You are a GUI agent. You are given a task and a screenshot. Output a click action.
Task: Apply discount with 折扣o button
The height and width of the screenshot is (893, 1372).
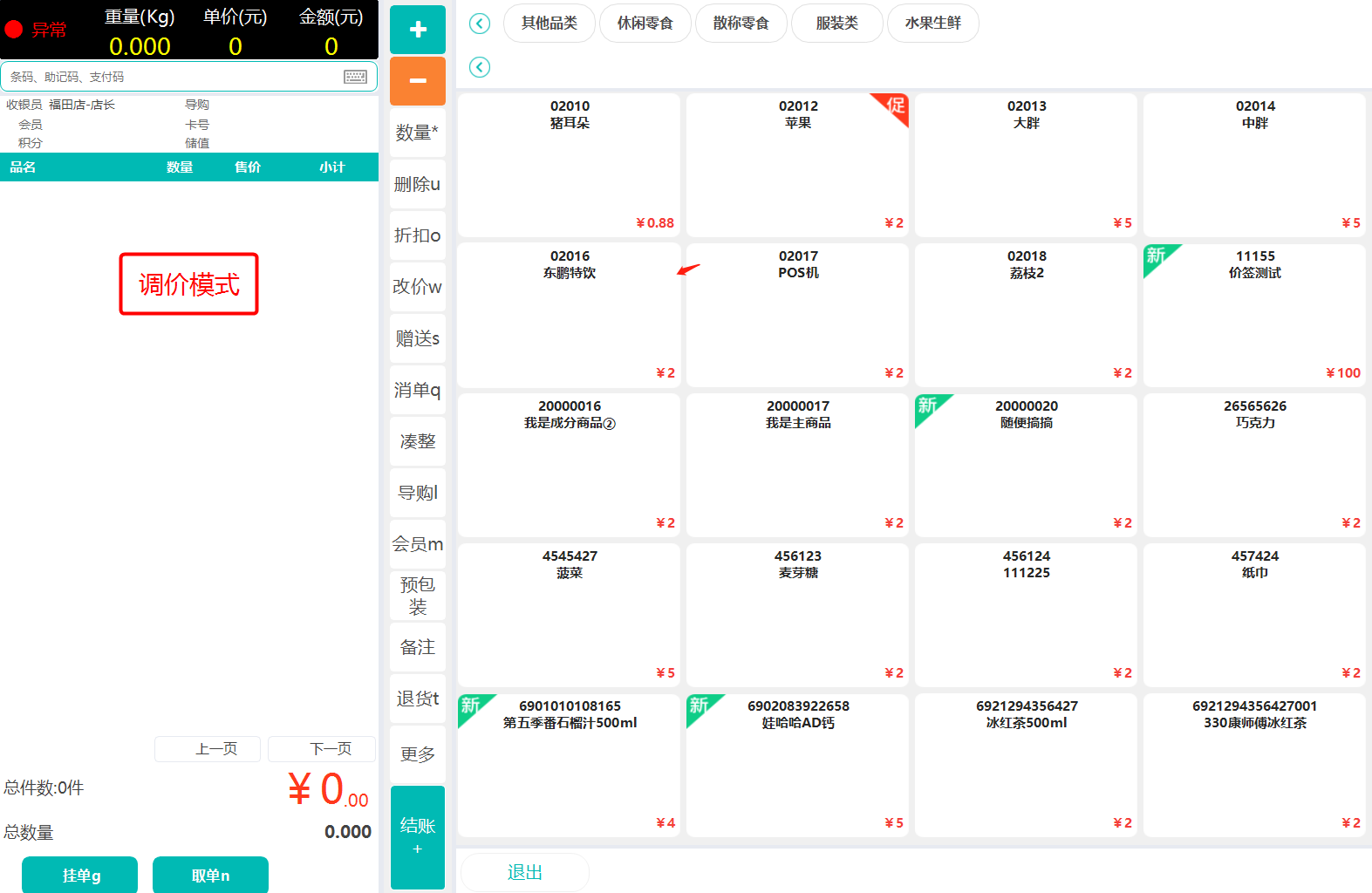[418, 235]
